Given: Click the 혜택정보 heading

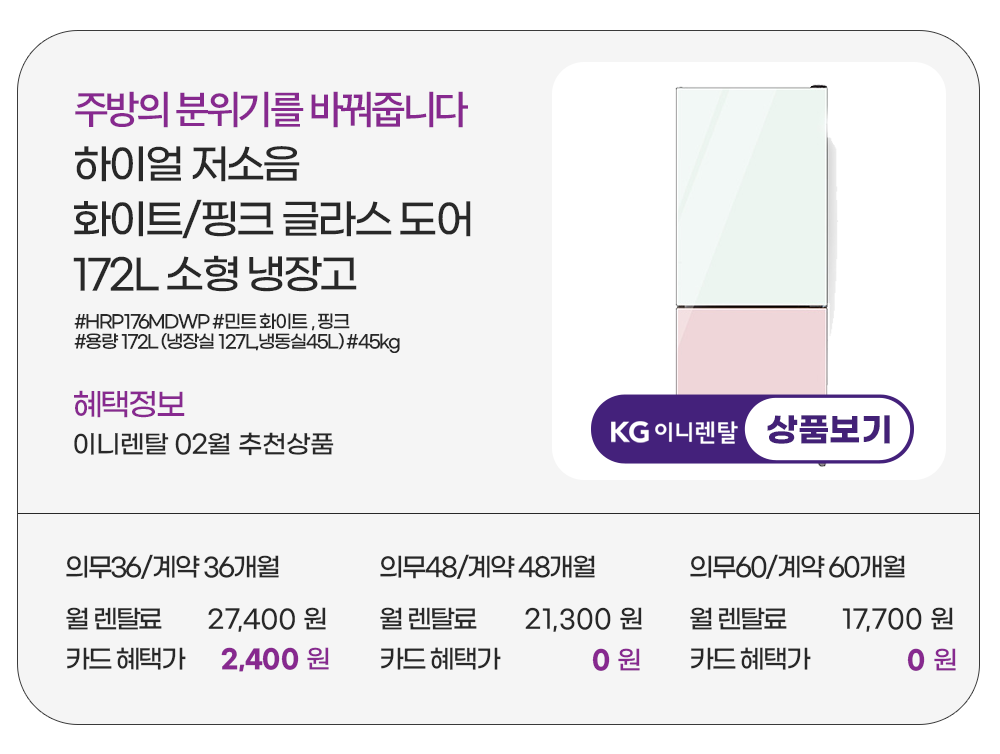Looking at the screenshot, I should coord(129,405).
